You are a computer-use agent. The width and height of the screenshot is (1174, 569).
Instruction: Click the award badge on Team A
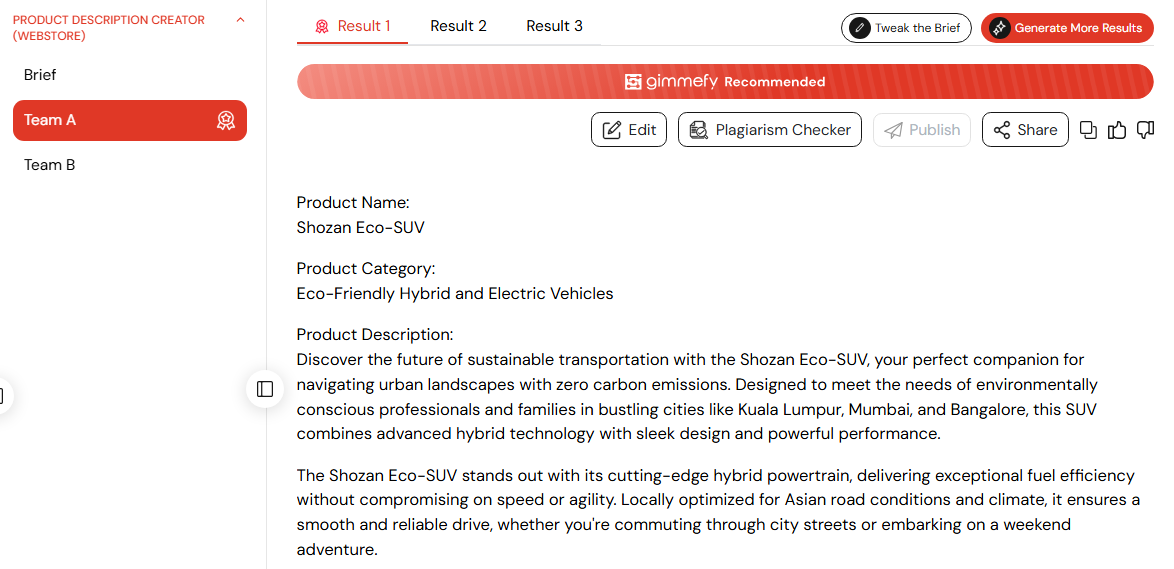point(225,121)
